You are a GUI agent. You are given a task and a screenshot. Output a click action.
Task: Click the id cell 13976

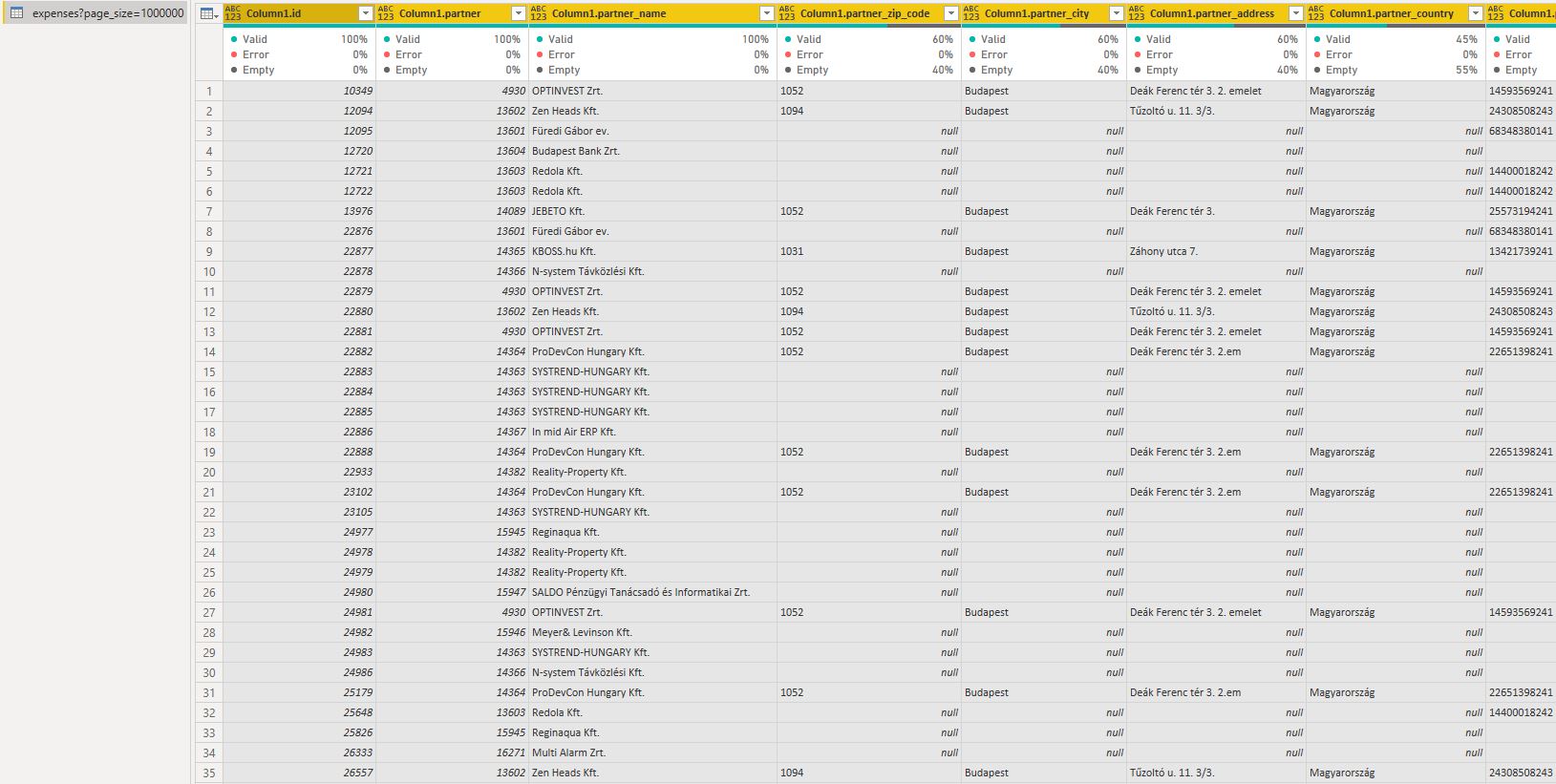tap(299, 211)
